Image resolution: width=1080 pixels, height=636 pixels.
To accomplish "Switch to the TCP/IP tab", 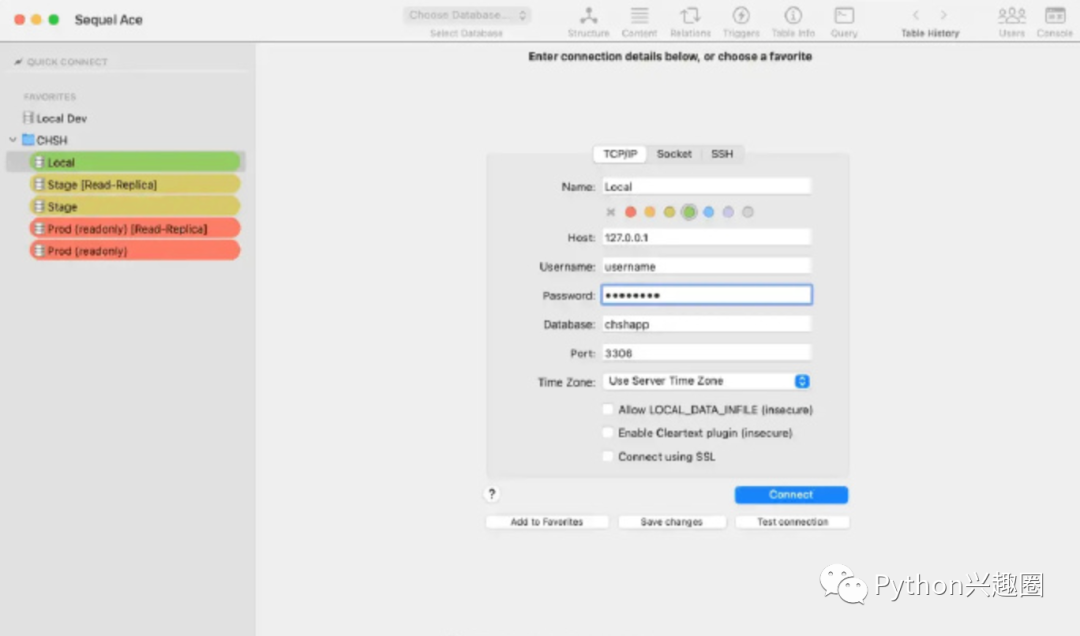I will pyautogui.click(x=620, y=154).
